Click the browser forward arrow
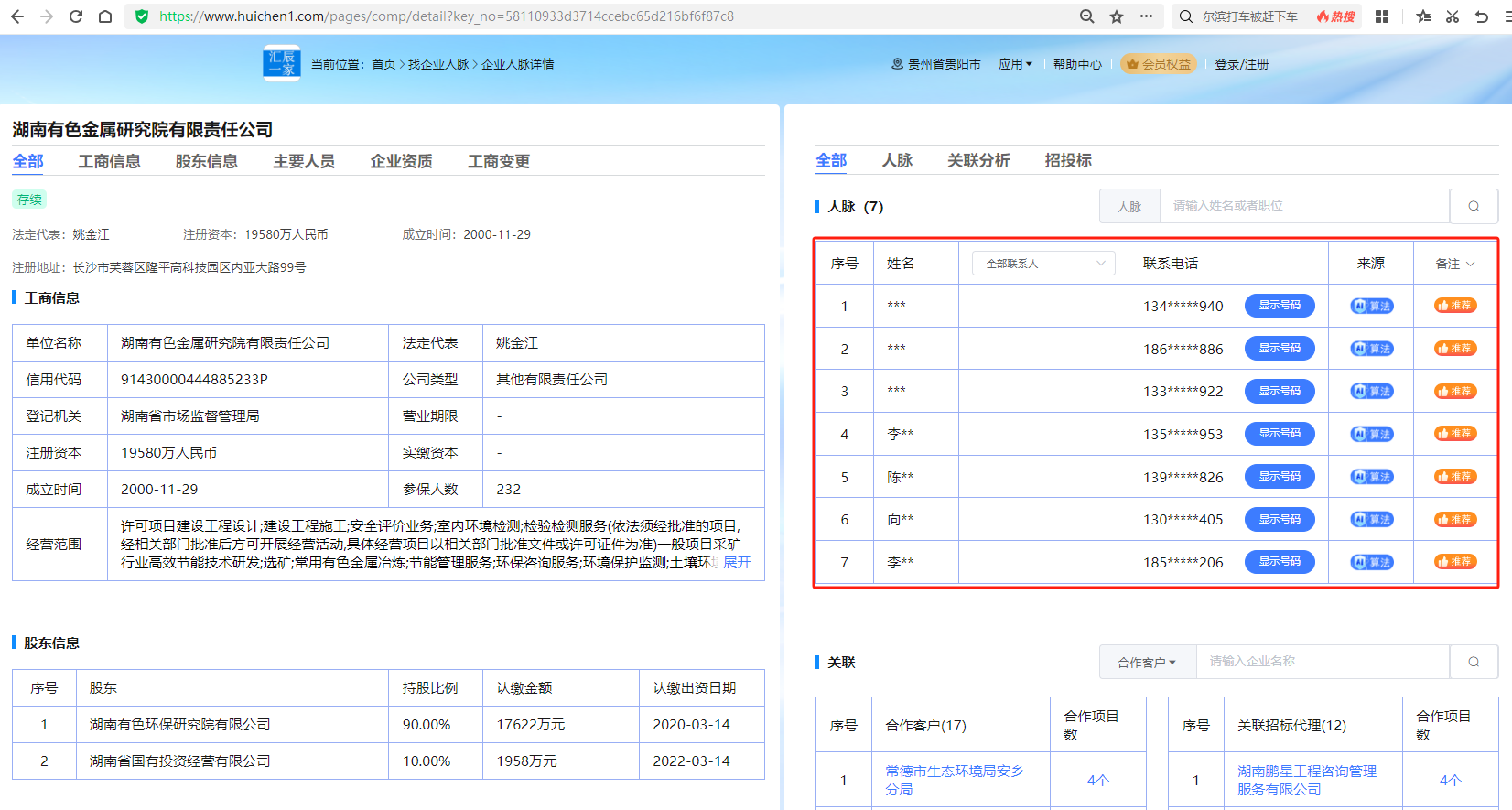Viewport: 1512px width, 810px height. coord(48,16)
